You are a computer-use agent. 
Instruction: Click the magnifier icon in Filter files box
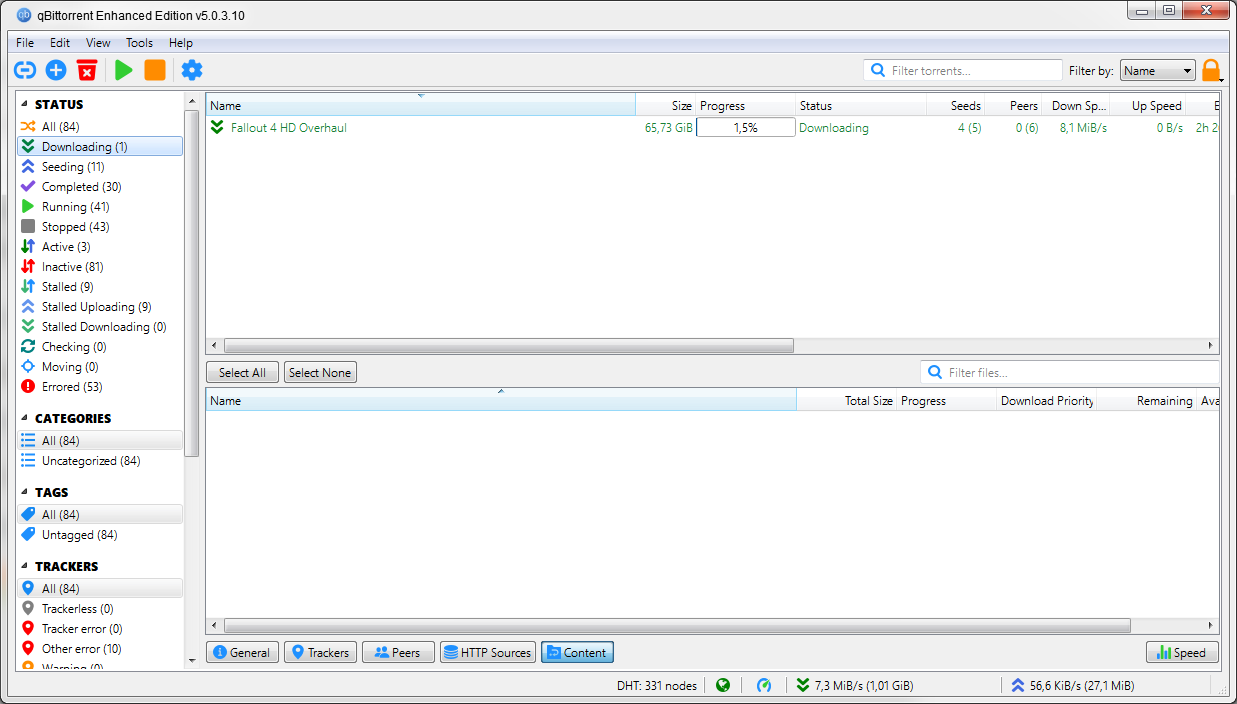click(x=935, y=372)
